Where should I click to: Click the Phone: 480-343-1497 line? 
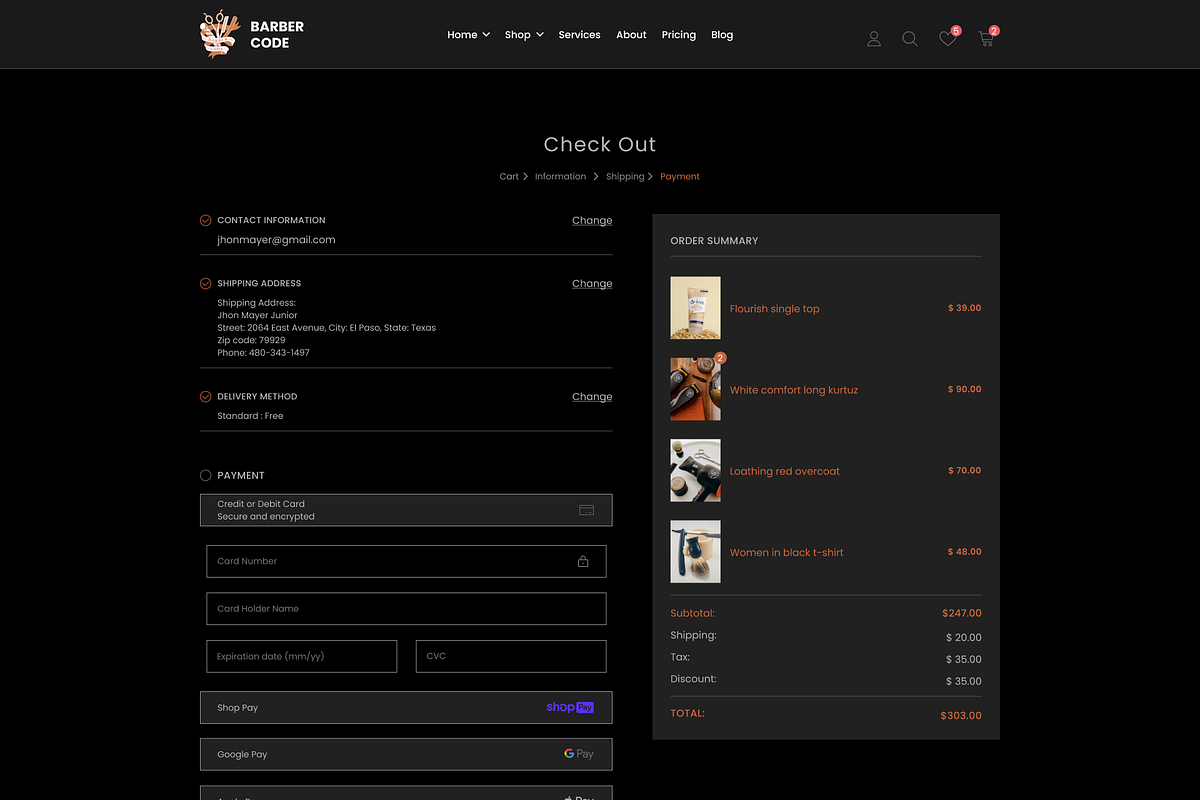click(263, 353)
